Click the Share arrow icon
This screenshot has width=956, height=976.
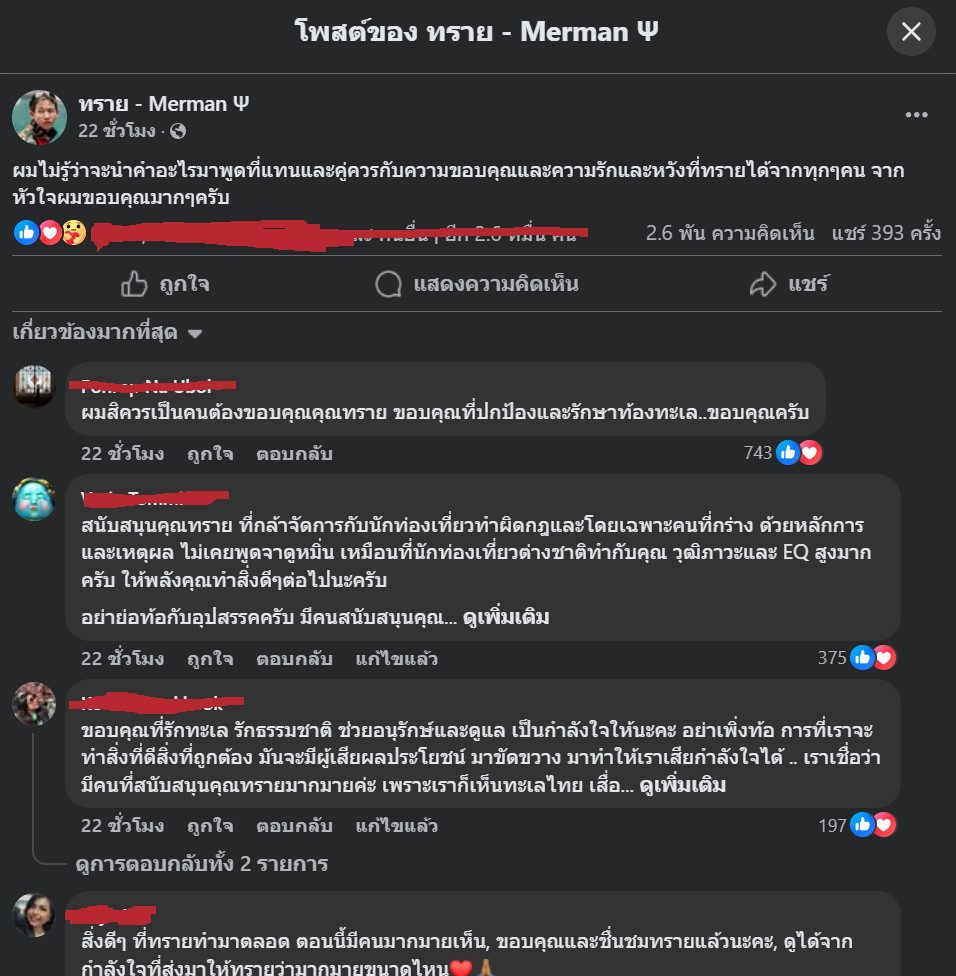coord(762,284)
